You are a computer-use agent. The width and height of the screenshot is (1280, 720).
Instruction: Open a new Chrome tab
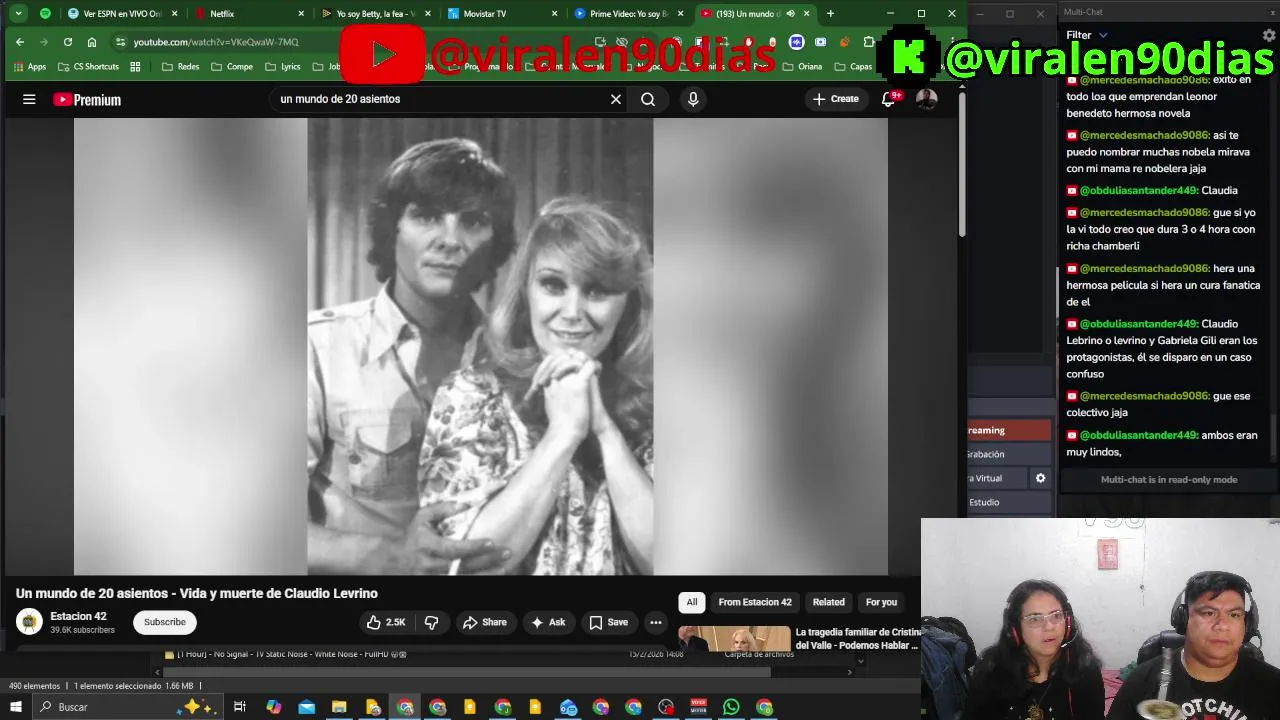click(830, 14)
